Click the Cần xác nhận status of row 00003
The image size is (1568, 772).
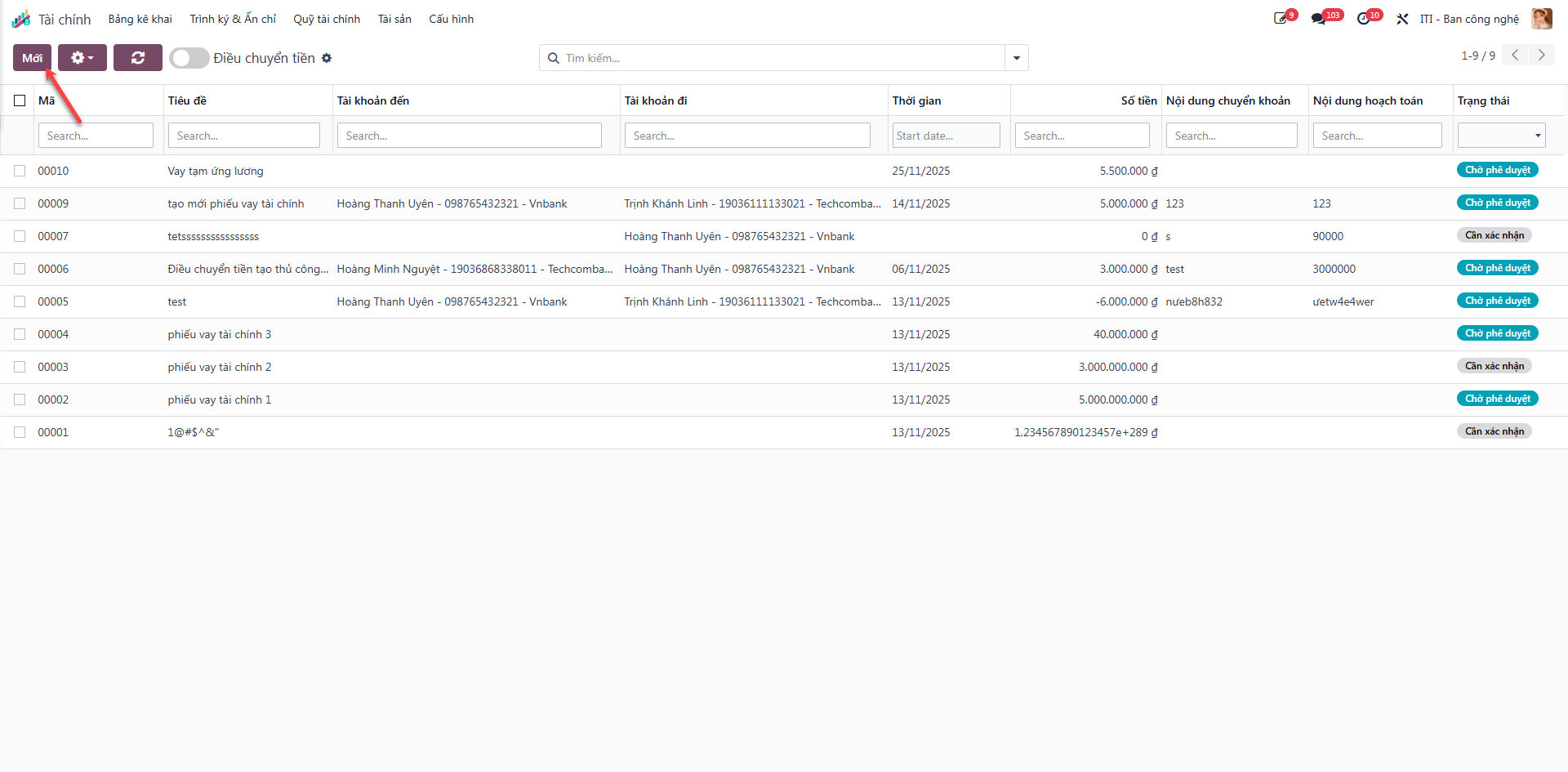1494,366
